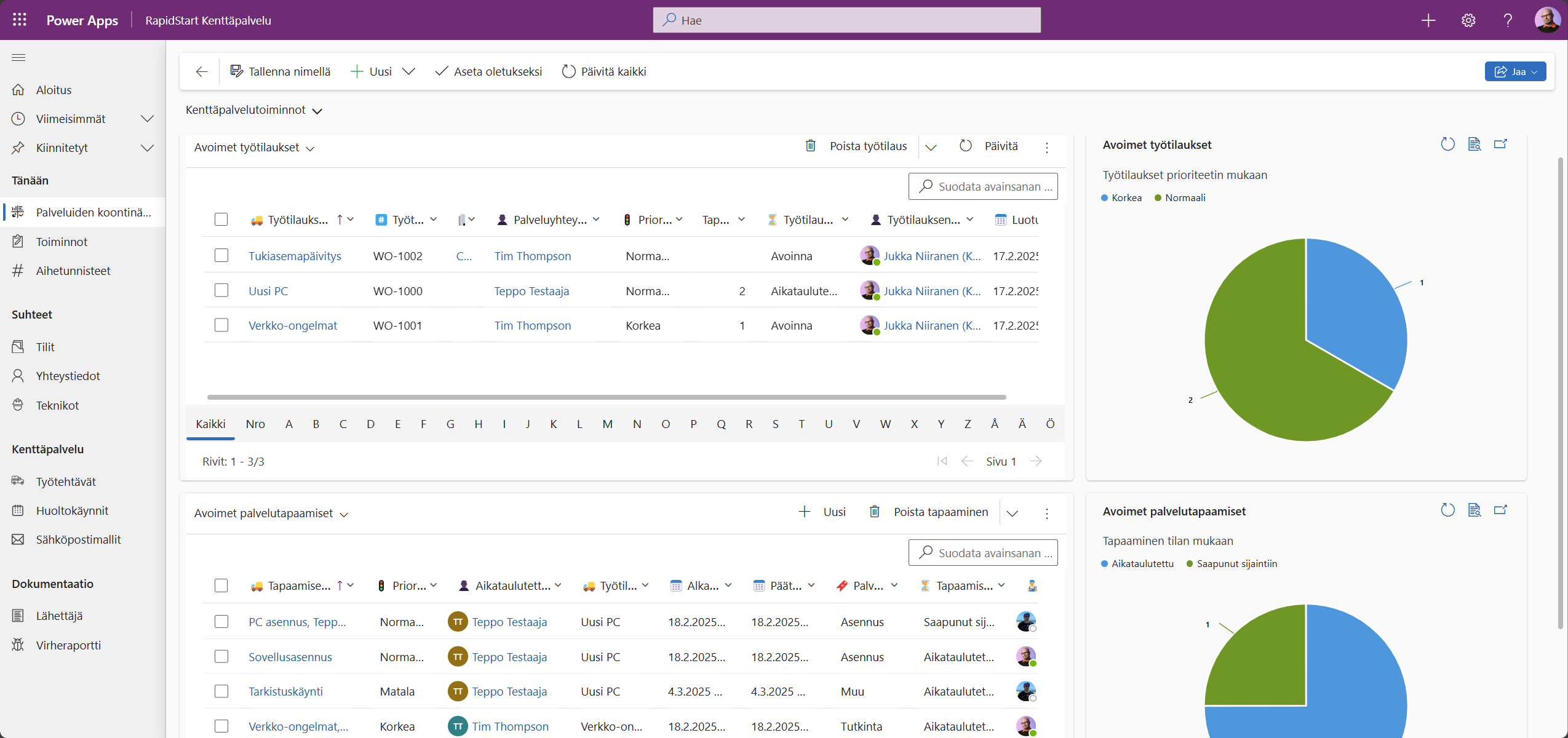Viewport: 1568px width, 738px height.
Task: Open Tilit from the left sidebar
Action: click(45, 346)
